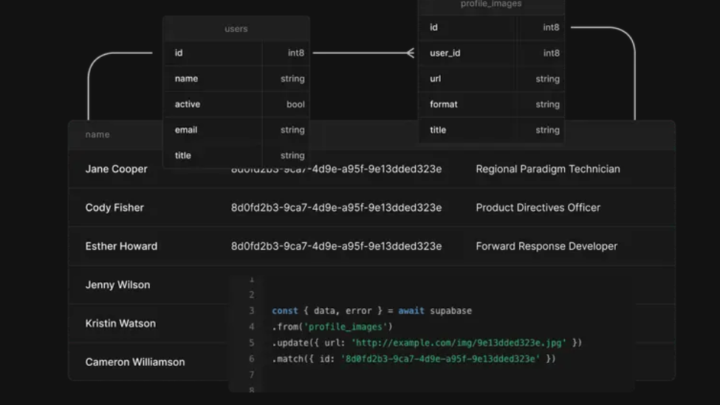The height and width of the screenshot is (405, 720).
Task: Select the url field in profile_images
Action: point(434,79)
